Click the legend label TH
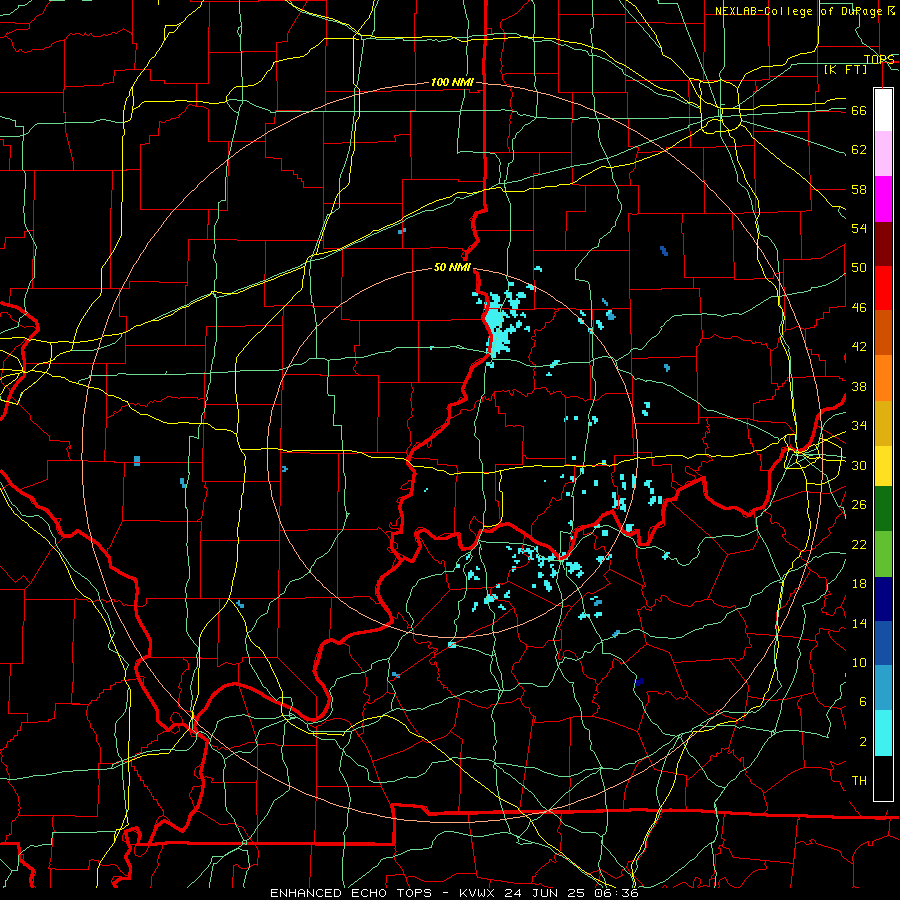Screen dimensions: 900x900 tap(859, 781)
